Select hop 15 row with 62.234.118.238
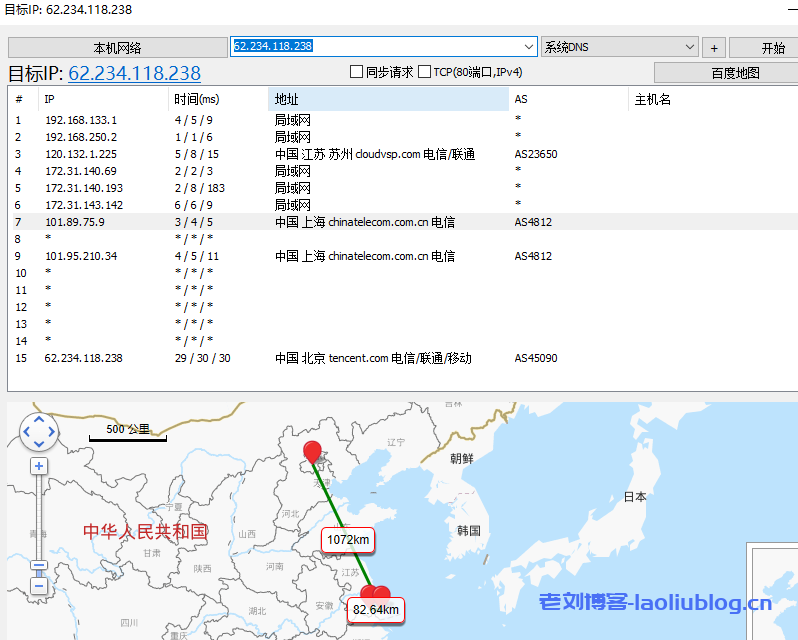798x640 pixels. pos(84,358)
